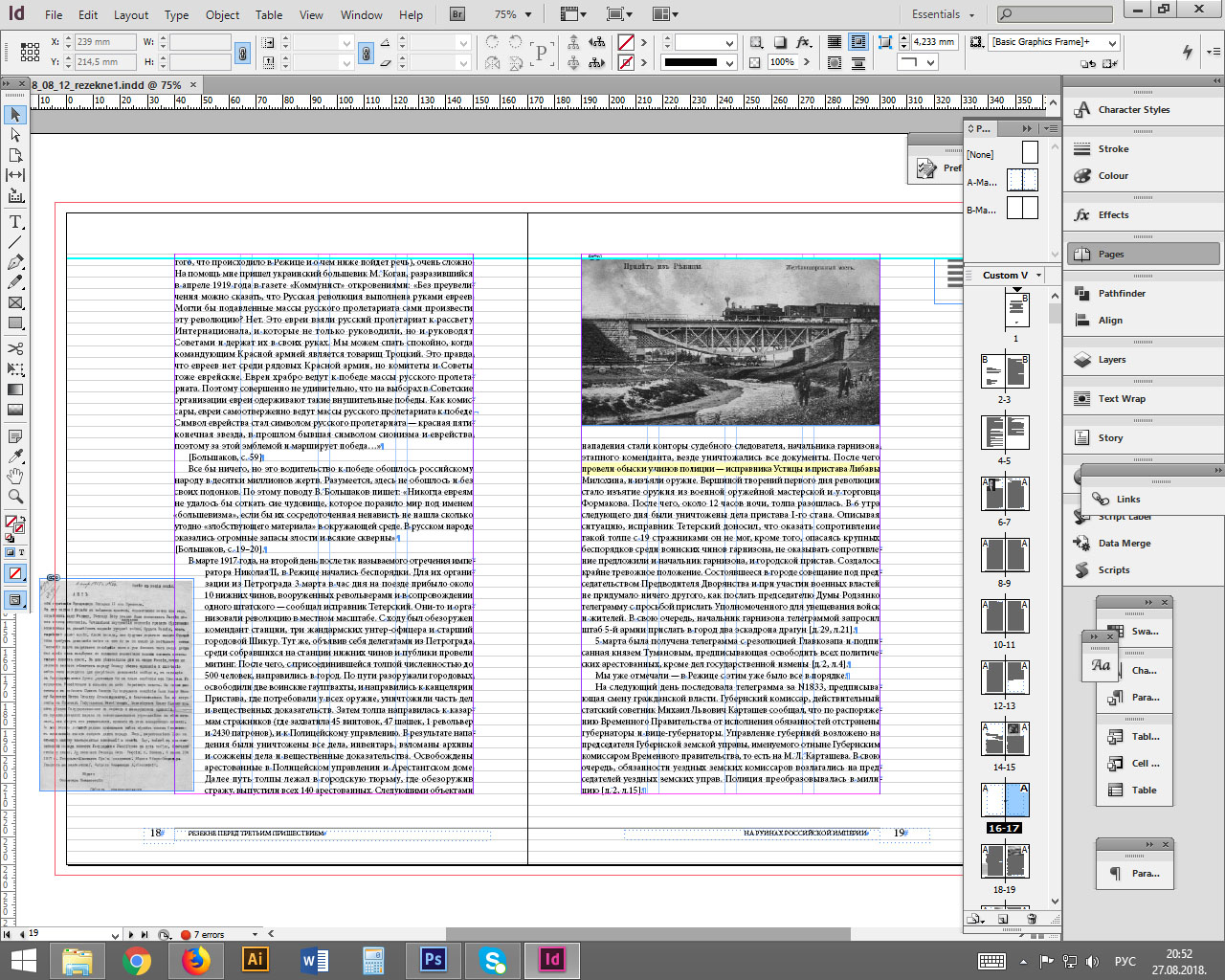This screenshot has width=1225, height=980.
Task: Click the stroke color swatch in control bar
Action: 626,62
